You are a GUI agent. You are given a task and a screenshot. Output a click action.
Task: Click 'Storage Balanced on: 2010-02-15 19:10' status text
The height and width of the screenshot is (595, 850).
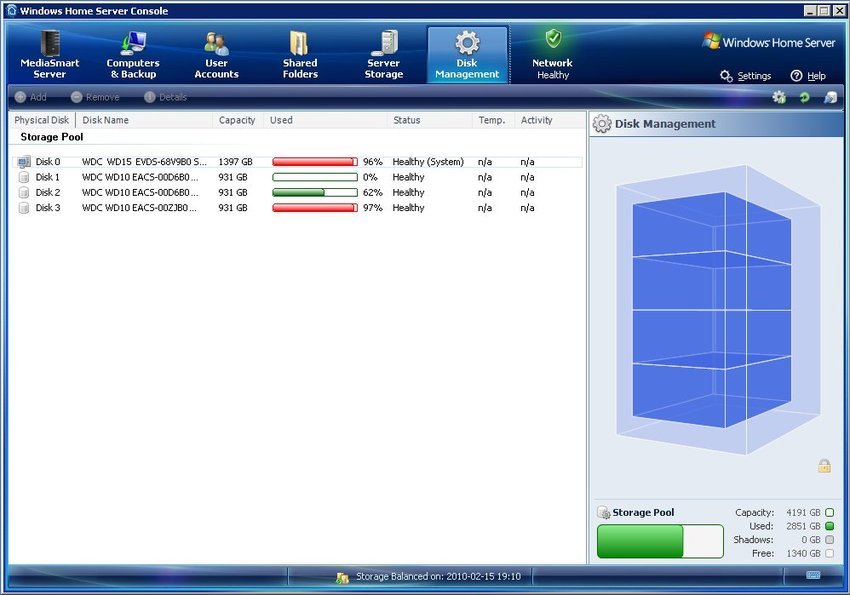(x=438, y=577)
